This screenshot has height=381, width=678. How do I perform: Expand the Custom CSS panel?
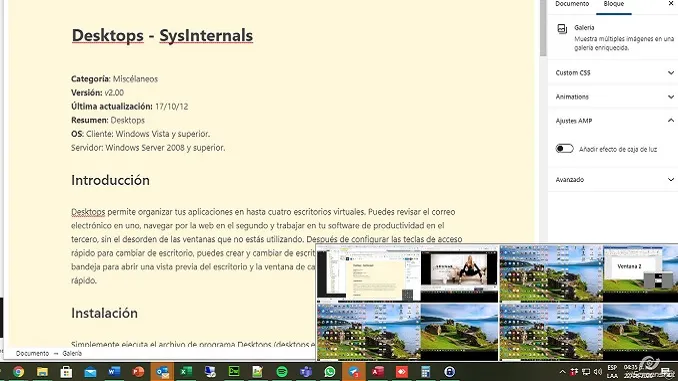point(613,73)
